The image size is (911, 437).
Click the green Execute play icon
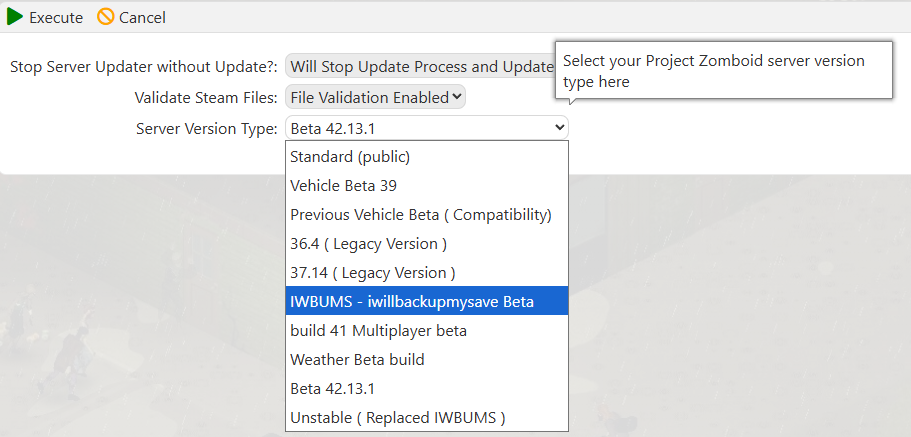click(x=15, y=17)
